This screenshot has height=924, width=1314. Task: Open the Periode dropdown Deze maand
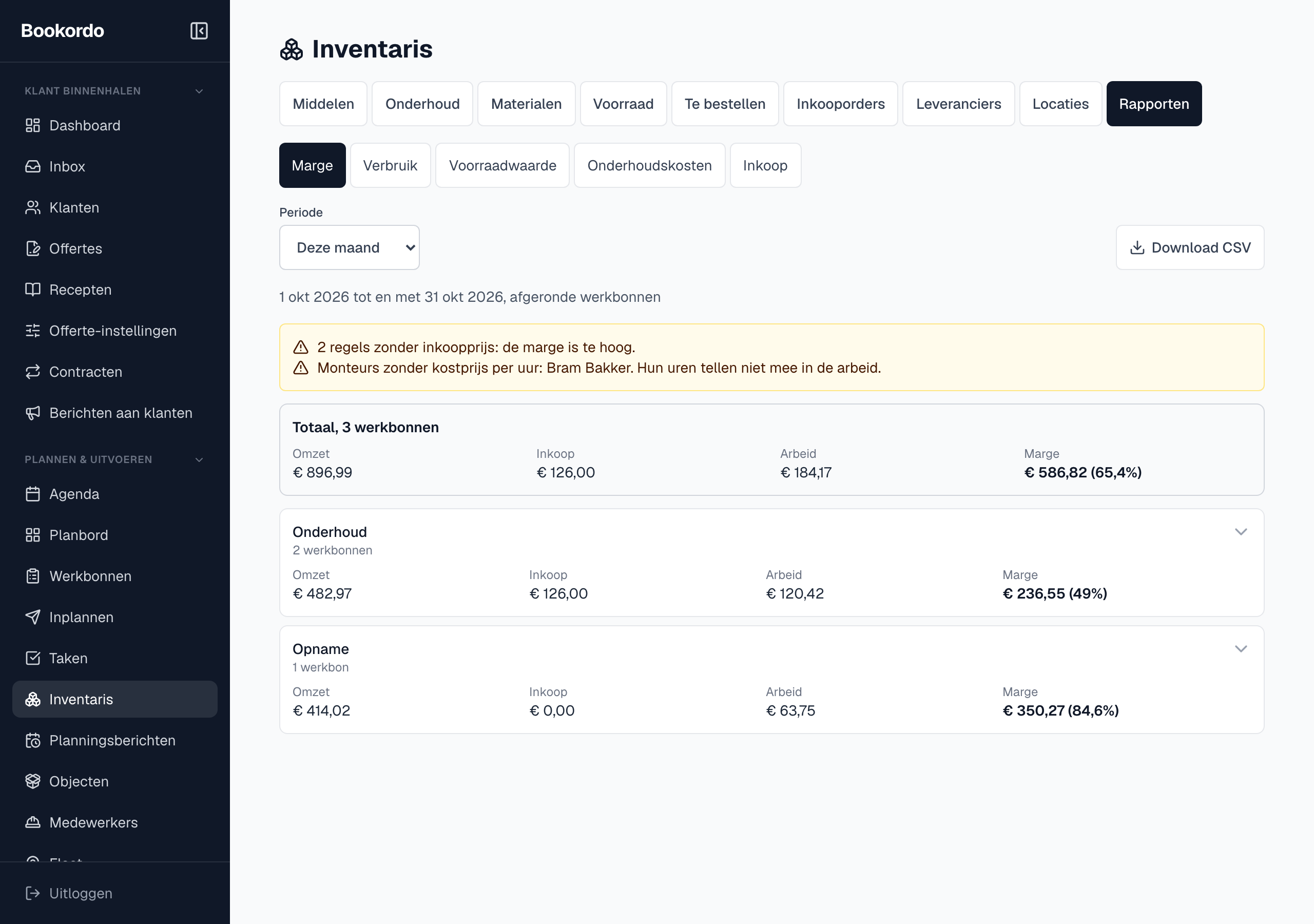click(x=349, y=247)
